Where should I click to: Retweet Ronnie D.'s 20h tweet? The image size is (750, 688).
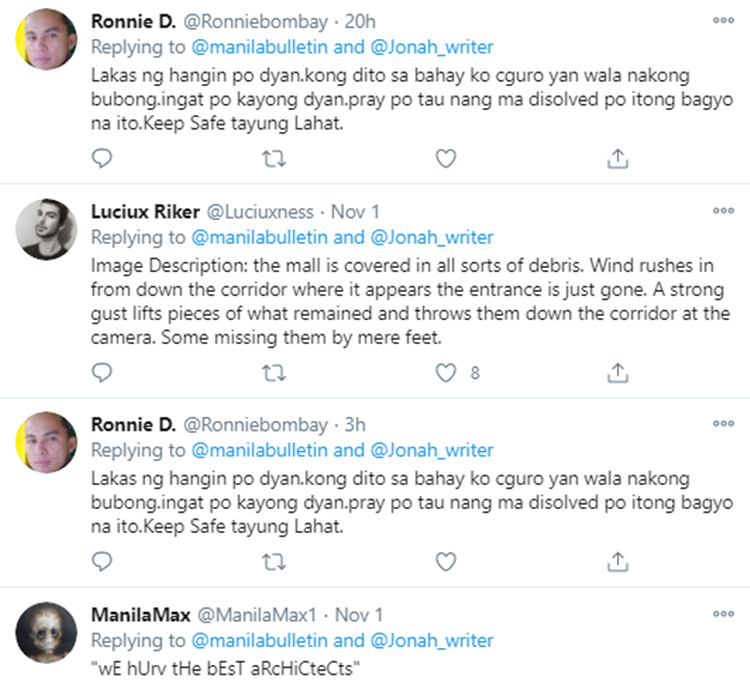click(x=273, y=158)
